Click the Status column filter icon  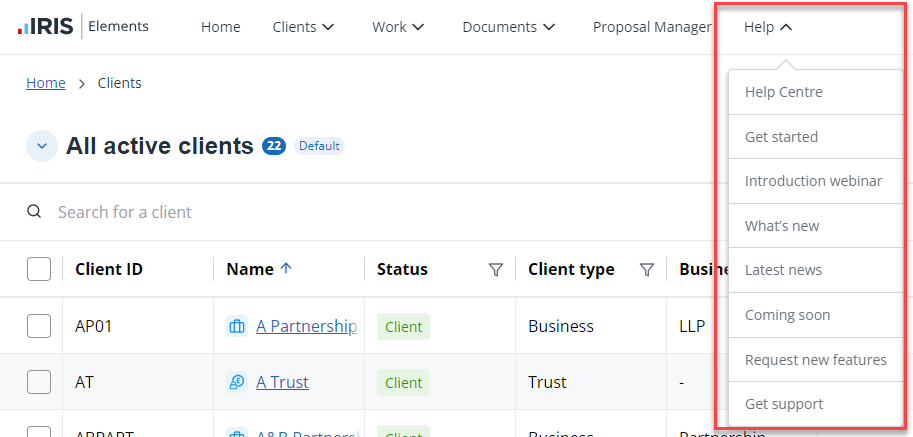(x=495, y=269)
